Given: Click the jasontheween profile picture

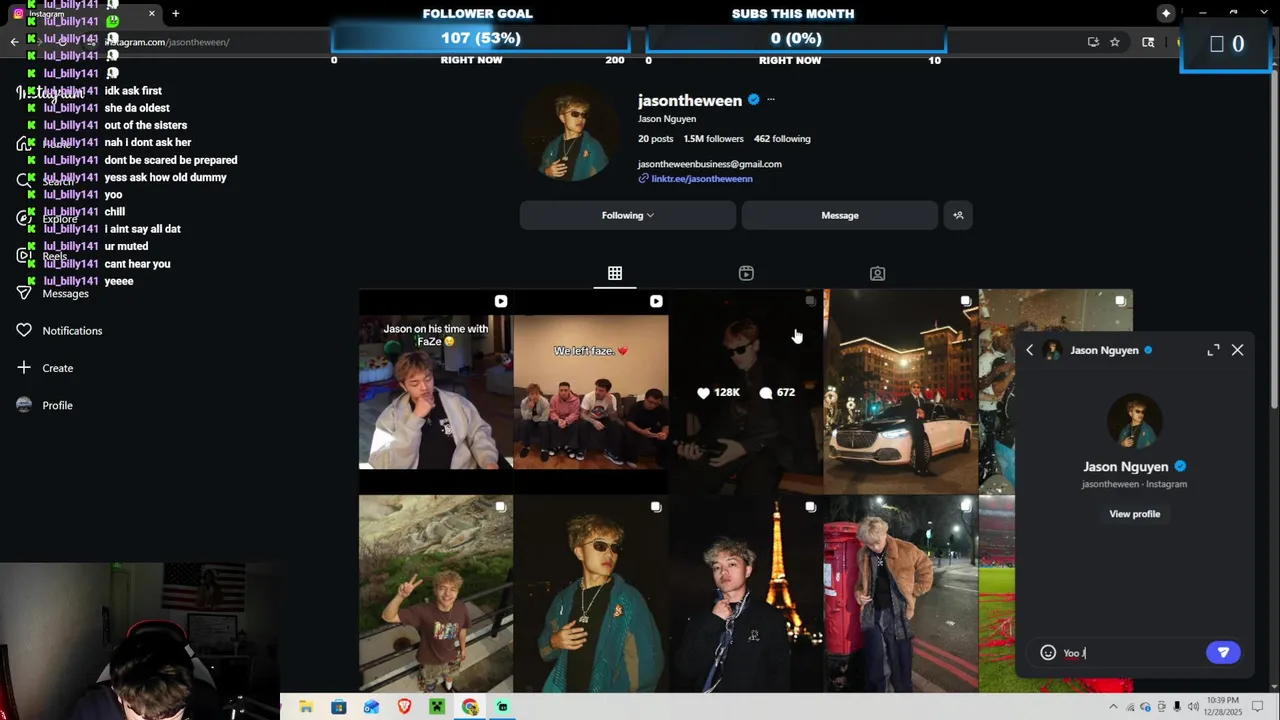Looking at the screenshot, I should pyautogui.click(x=573, y=132).
